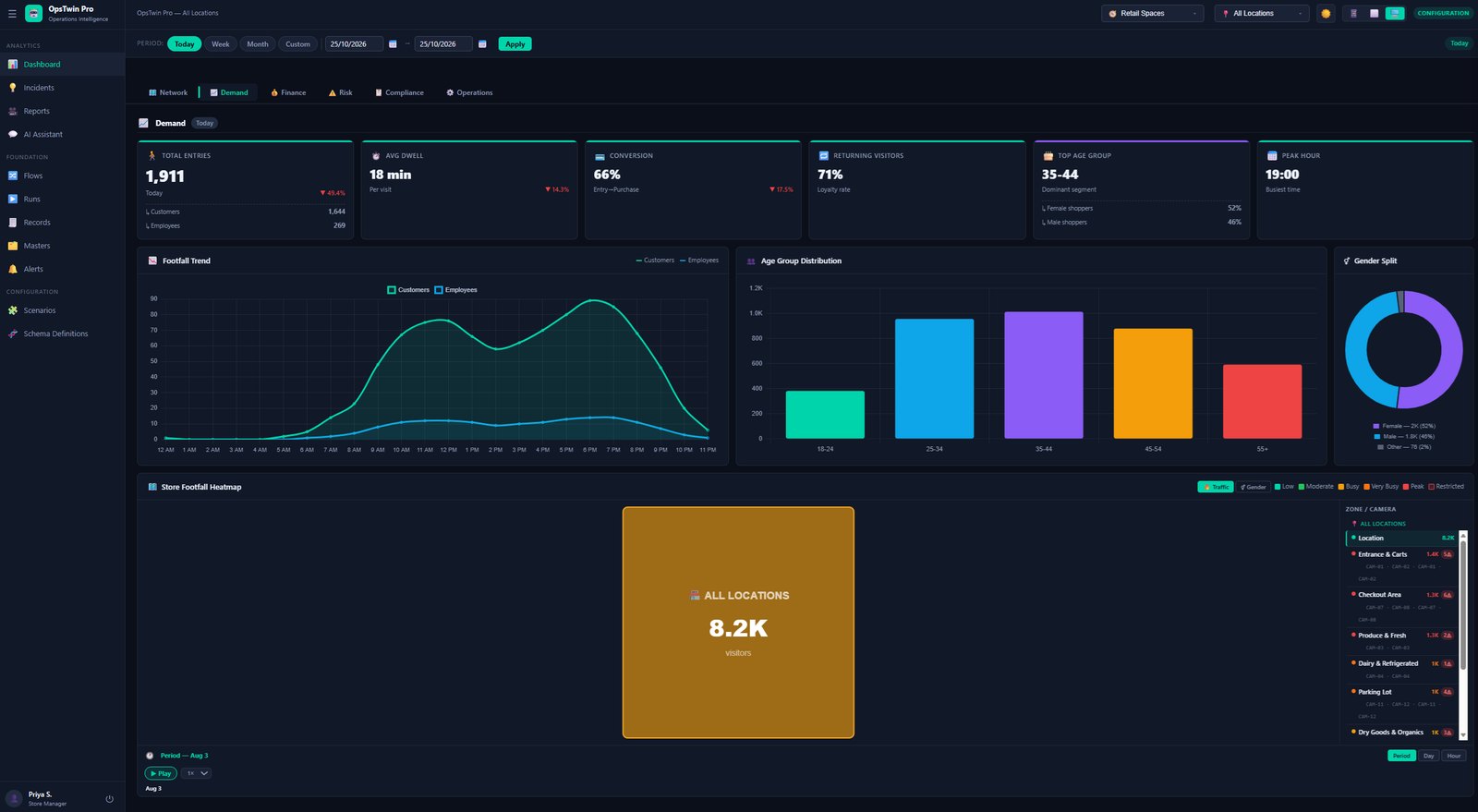Select the Hour granularity button
This screenshot has height=812, width=1478.
coord(1454,756)
